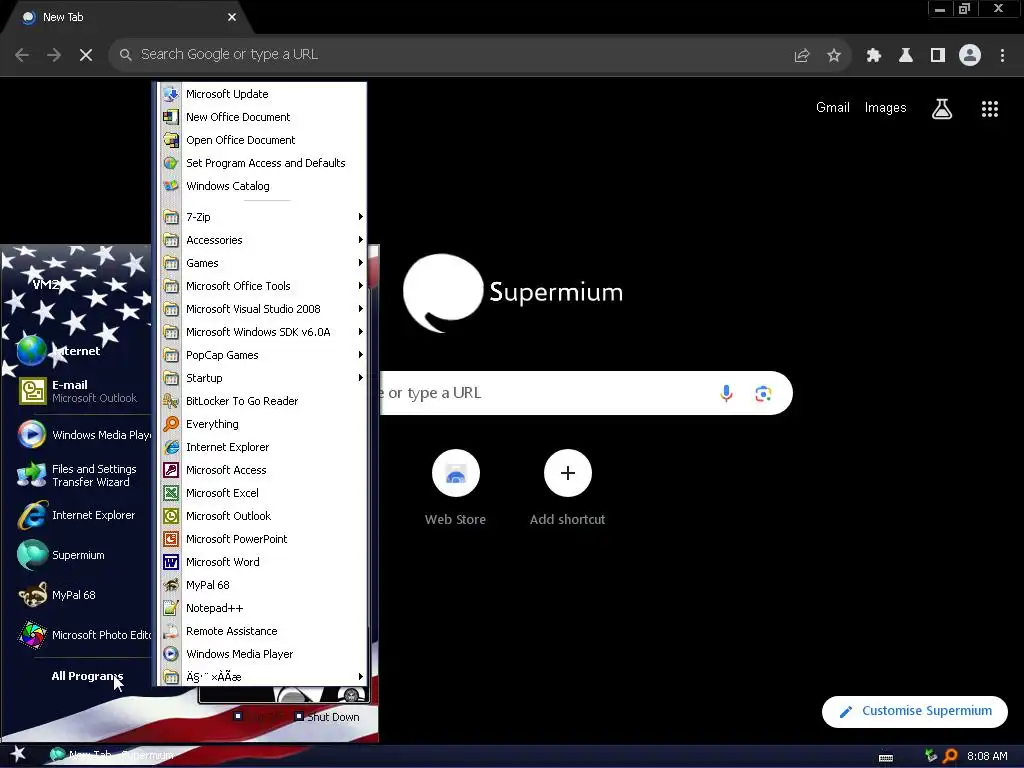Toggle the side panel icon
Screen dimensions: 1024x768
pos(938,55)
